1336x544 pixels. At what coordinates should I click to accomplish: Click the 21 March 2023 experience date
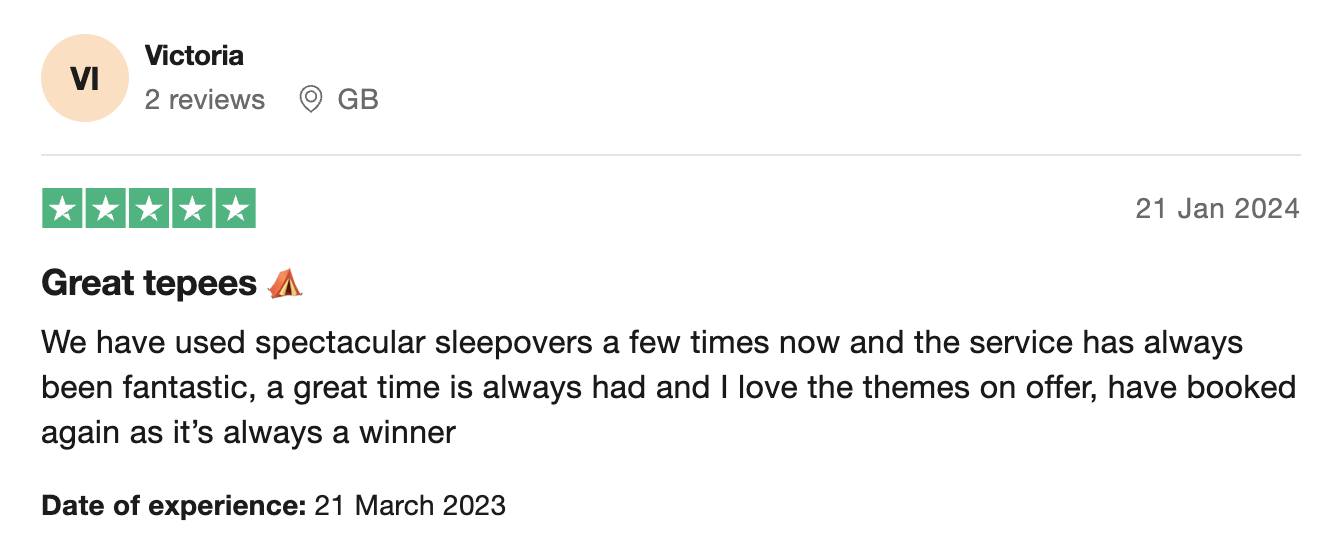pyautogui.click(x=410, y=506)
